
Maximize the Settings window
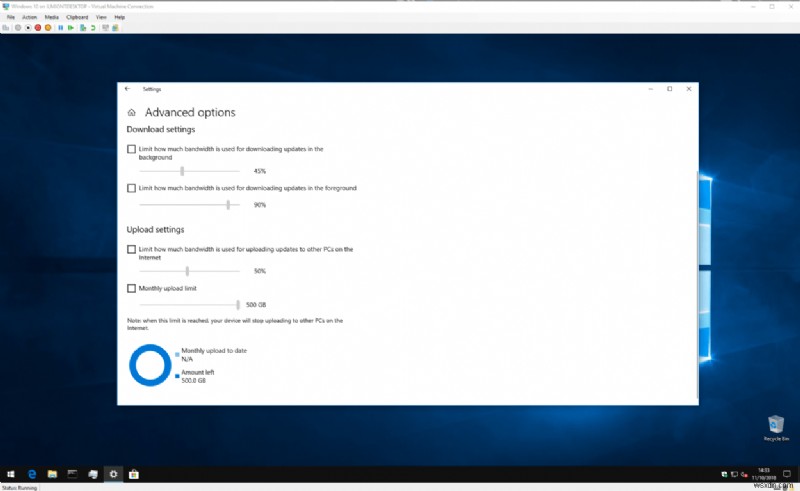669,89
